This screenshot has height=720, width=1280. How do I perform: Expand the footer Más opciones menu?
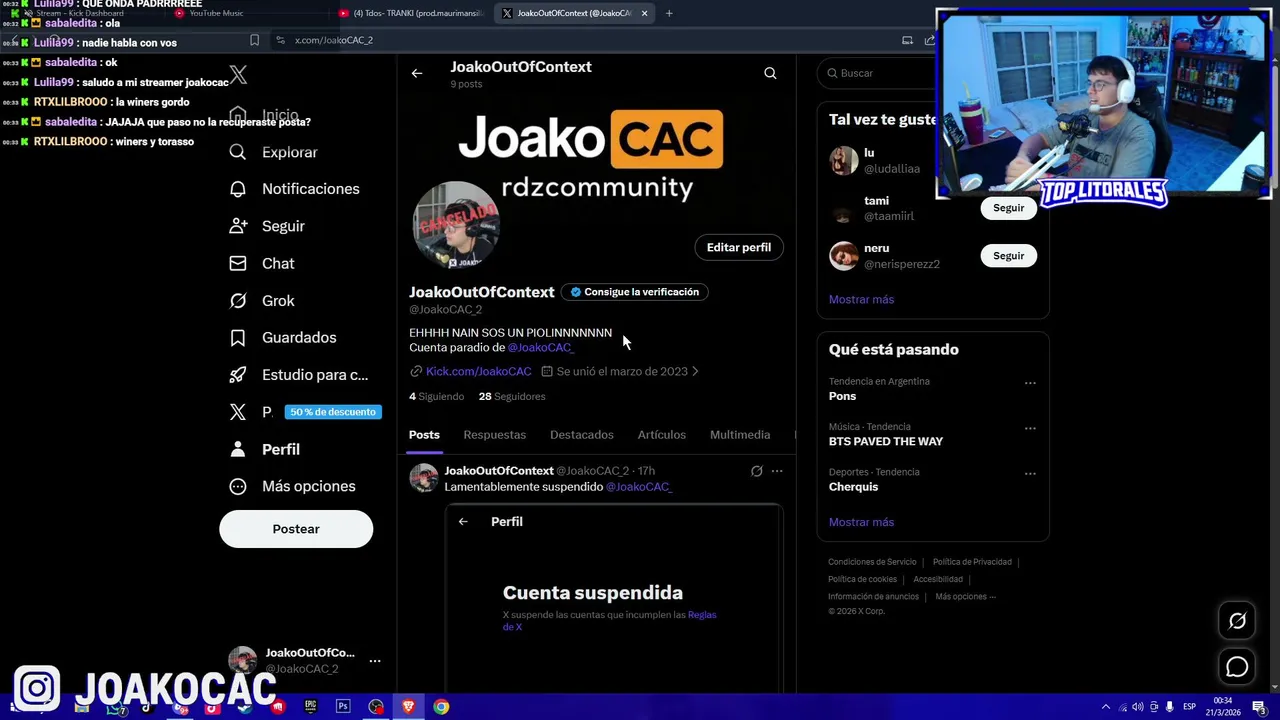click(965, 597)
